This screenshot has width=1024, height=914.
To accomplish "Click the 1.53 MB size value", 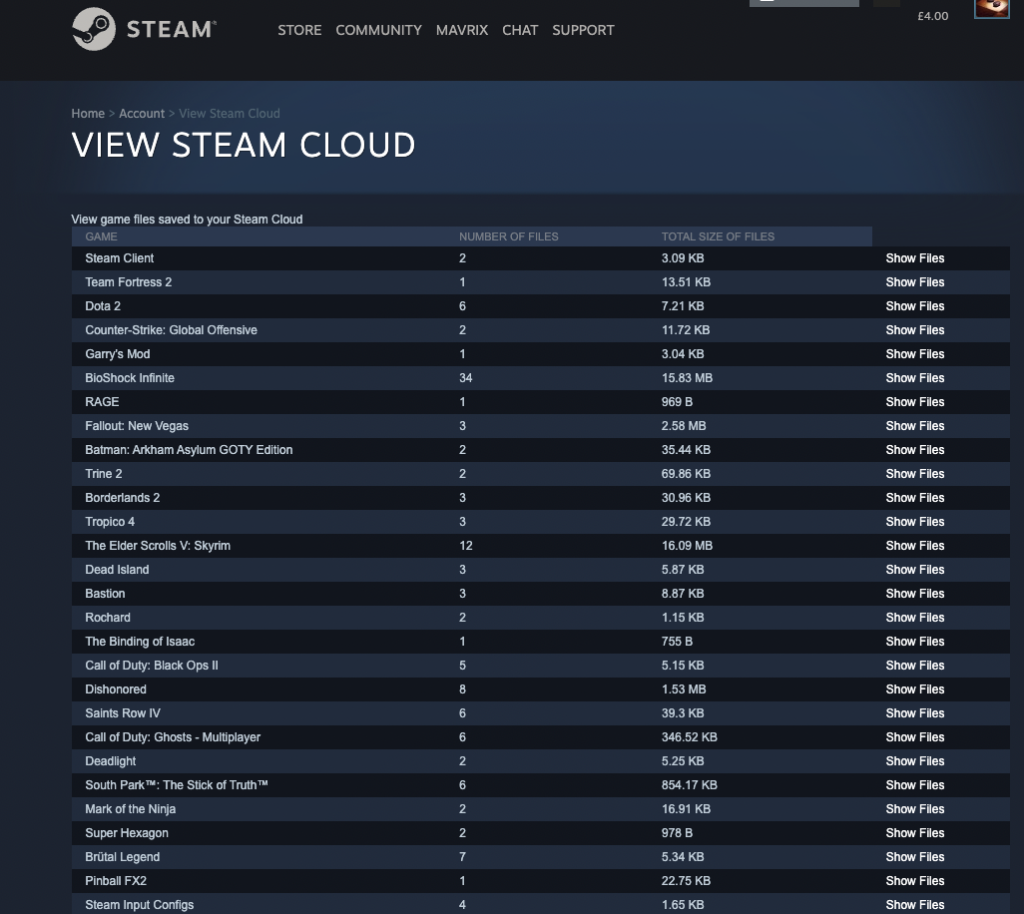I will tap(684, 689).
